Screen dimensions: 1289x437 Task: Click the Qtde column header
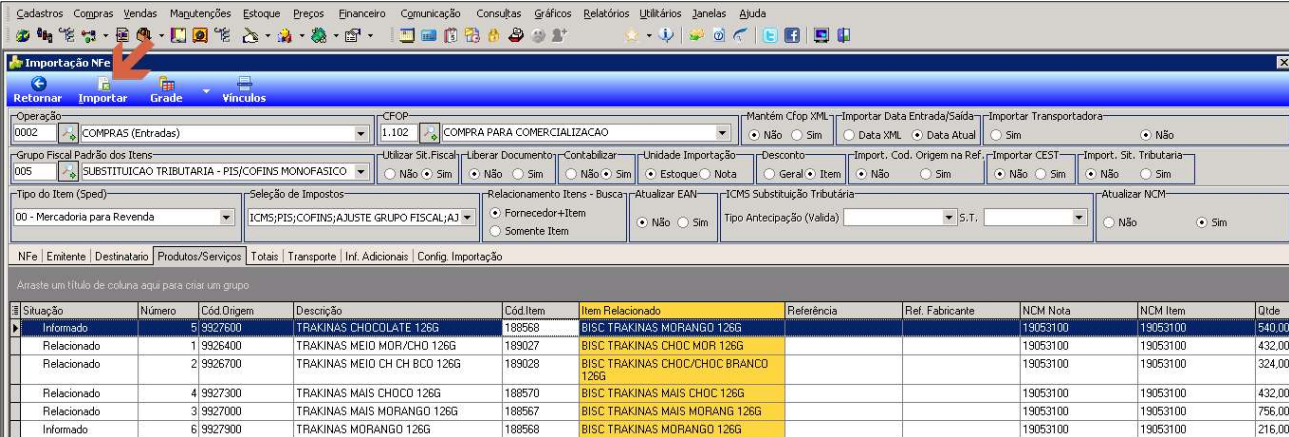tap(1271, 311)
